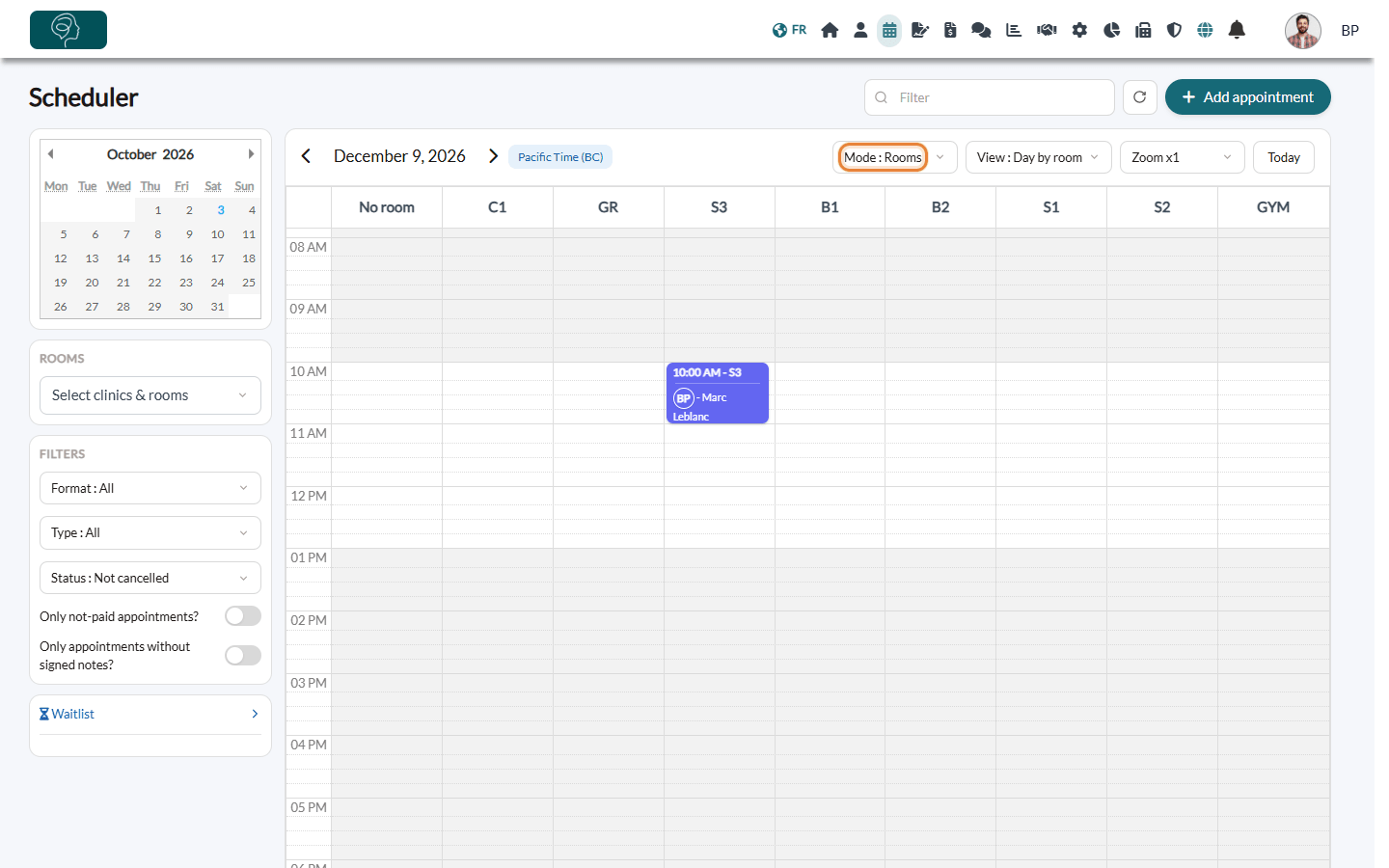Expand the Waitlist chevron
Image resolution: width=1389 pixels, height=868 pixels.
point(255,714)
